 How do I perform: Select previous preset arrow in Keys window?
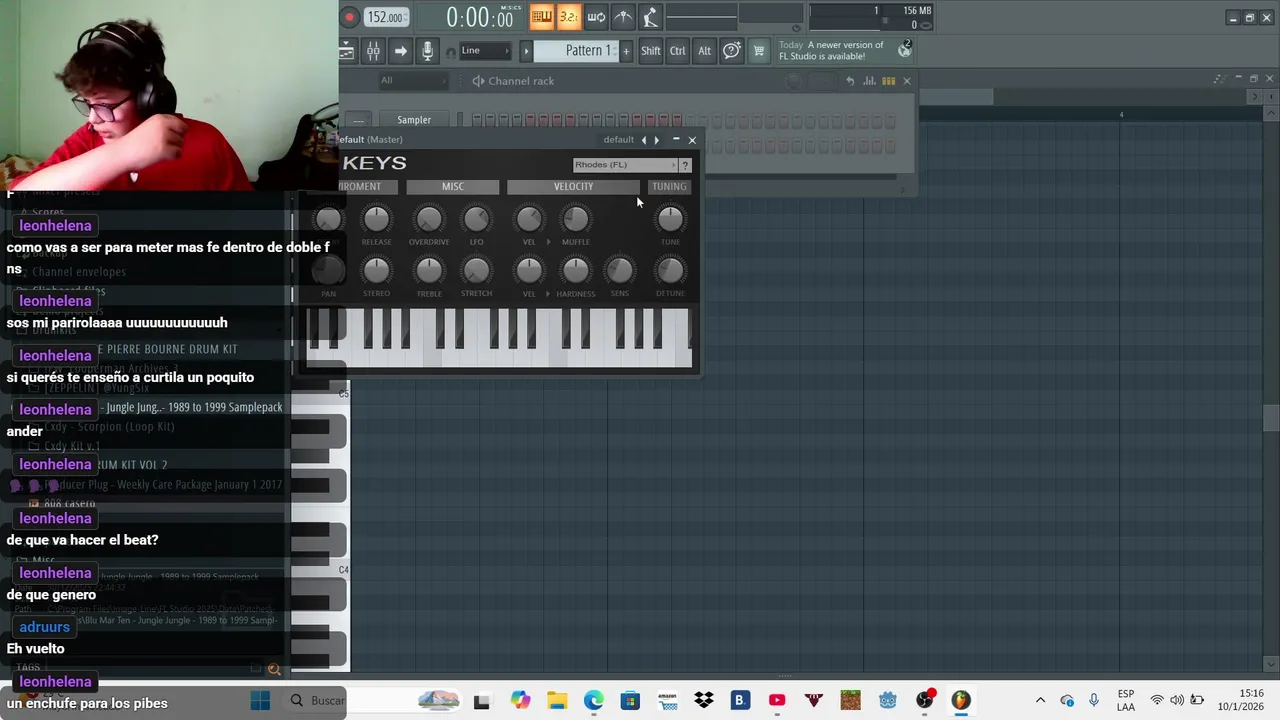643,140
